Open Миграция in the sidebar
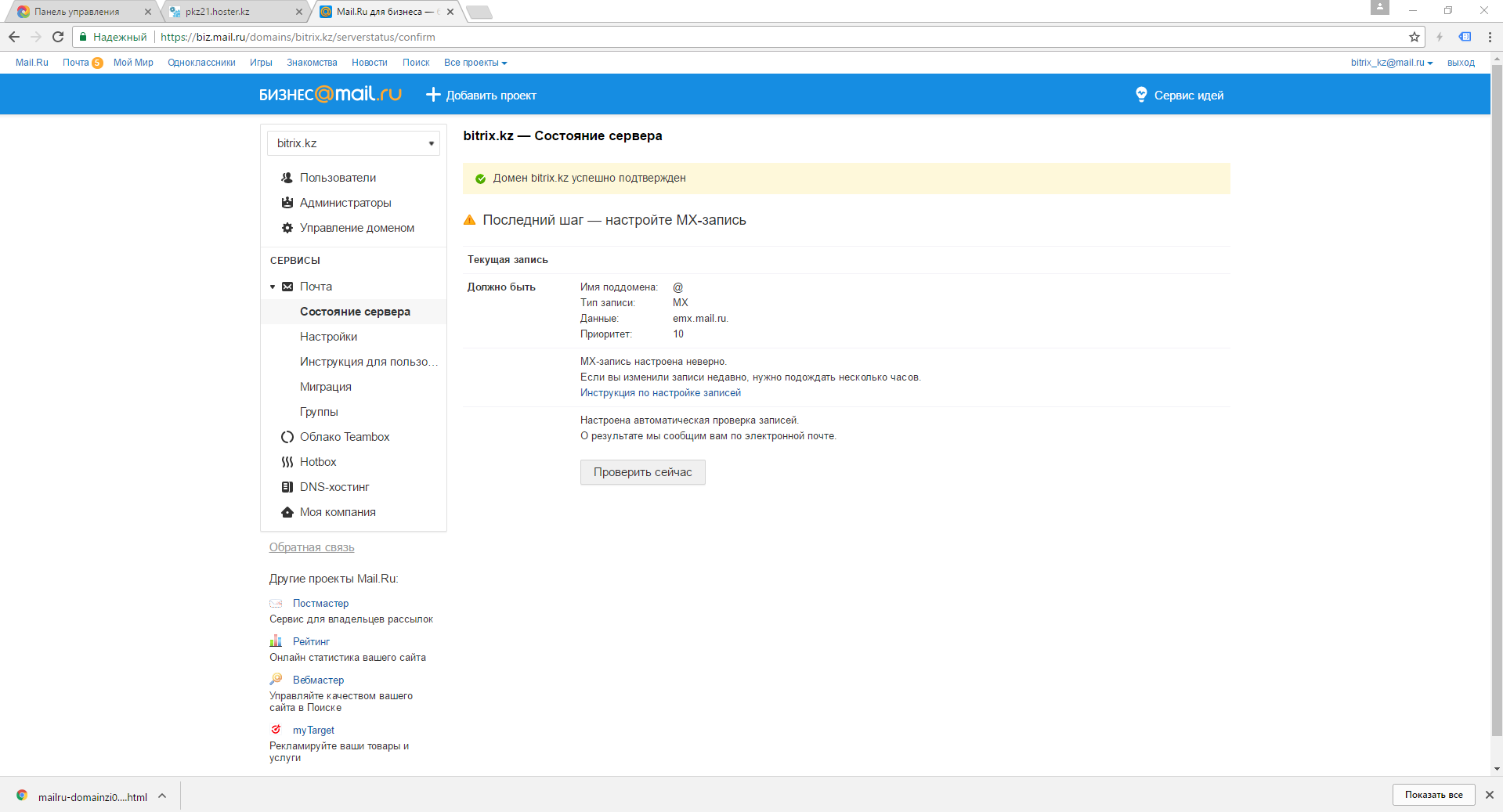 coord(326,387)
